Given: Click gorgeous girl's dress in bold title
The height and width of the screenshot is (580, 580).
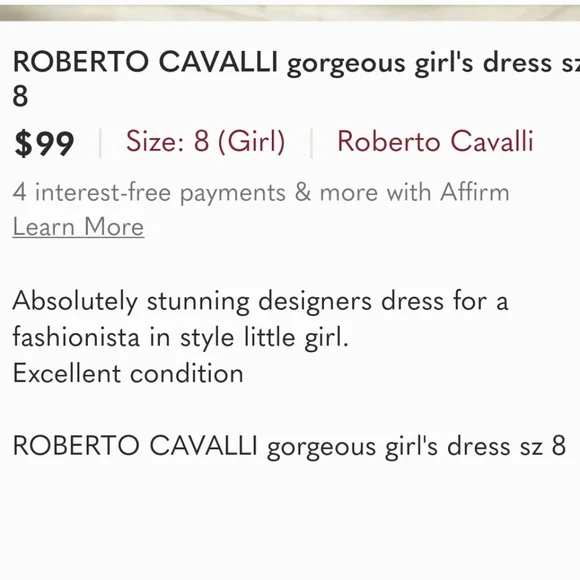Looking at the screenshot, I should (x=419, y=64).
